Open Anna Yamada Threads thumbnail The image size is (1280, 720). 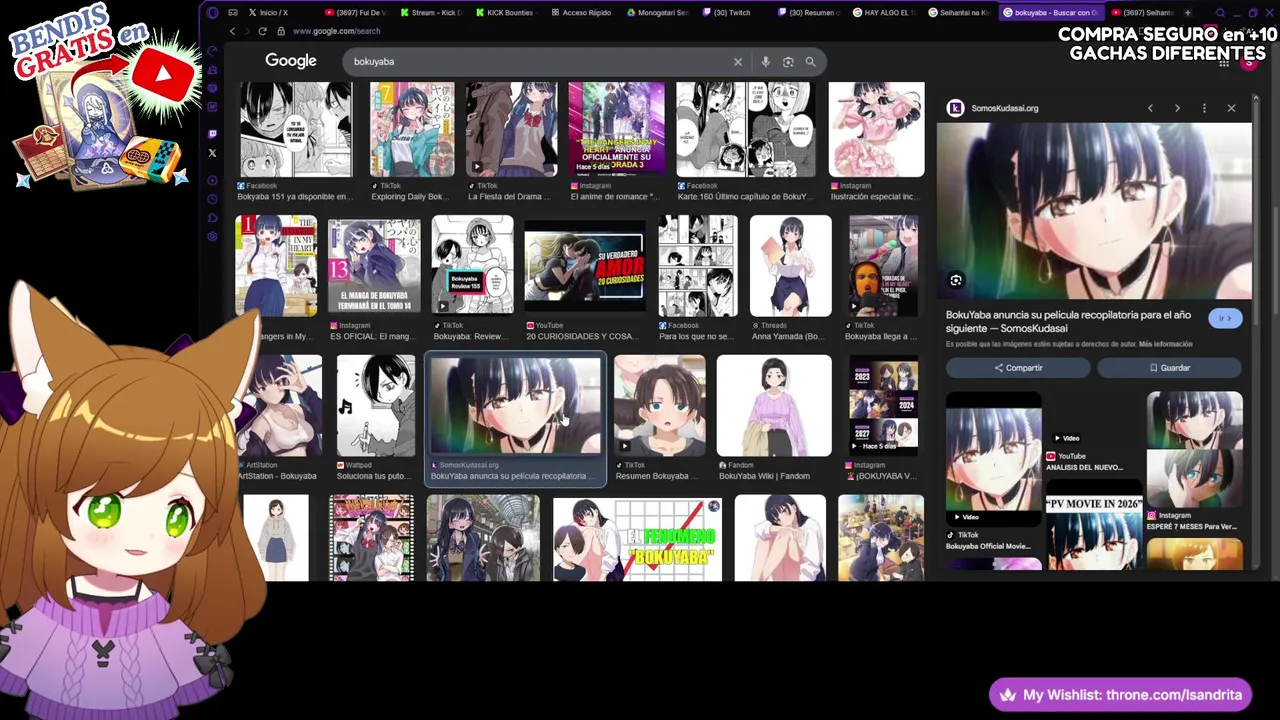791,265
